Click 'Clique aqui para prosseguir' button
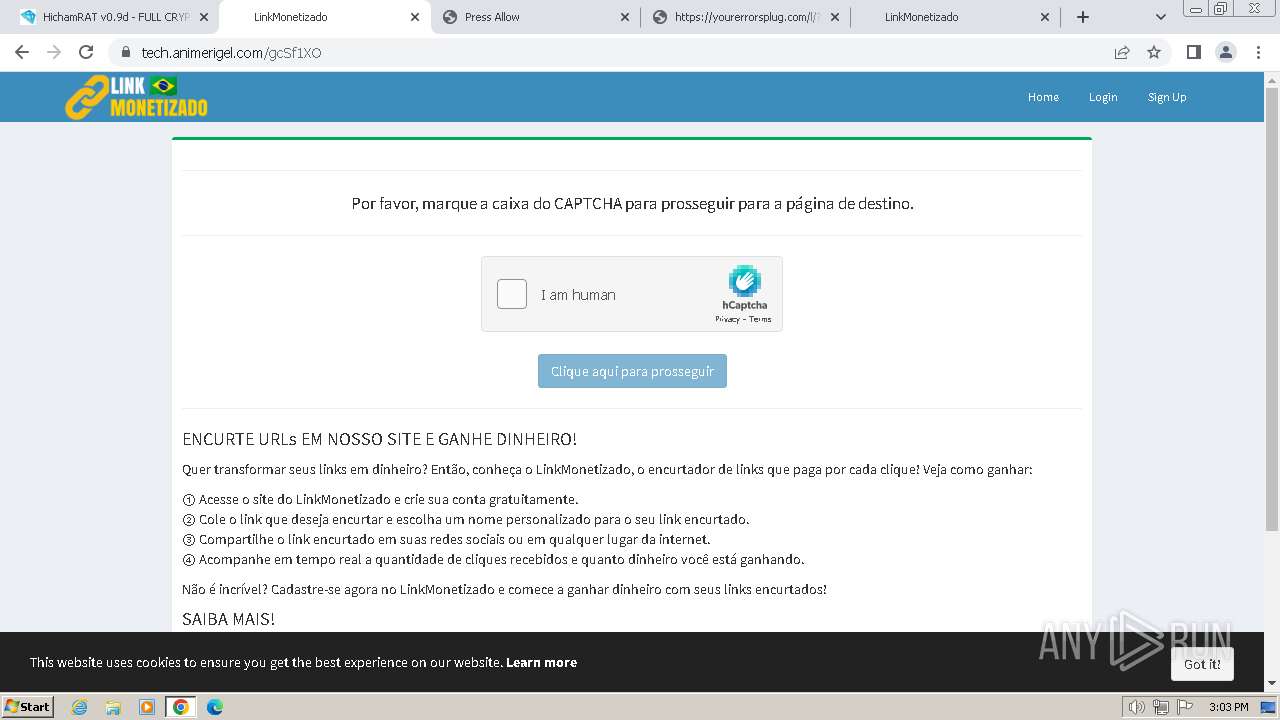1280x720 pixels. click(632, 371)
